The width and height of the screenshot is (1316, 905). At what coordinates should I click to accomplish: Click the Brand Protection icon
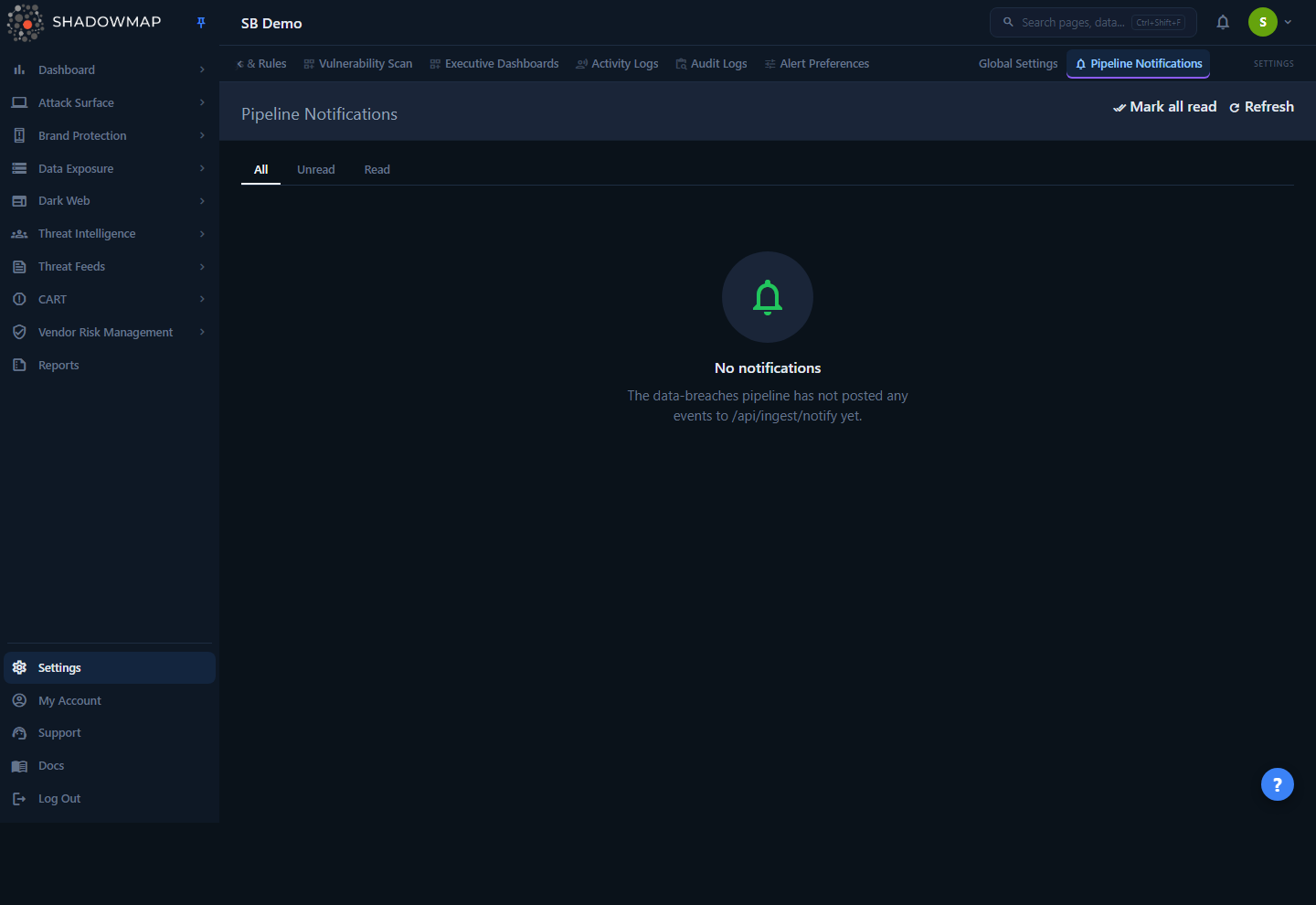(x=19, y=135)
